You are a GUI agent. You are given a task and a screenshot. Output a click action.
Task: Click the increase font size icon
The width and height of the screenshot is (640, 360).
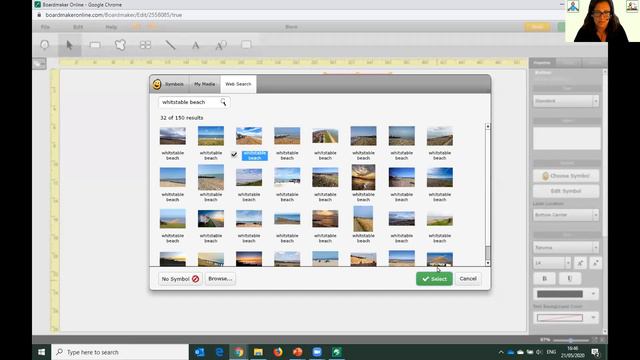580,263
